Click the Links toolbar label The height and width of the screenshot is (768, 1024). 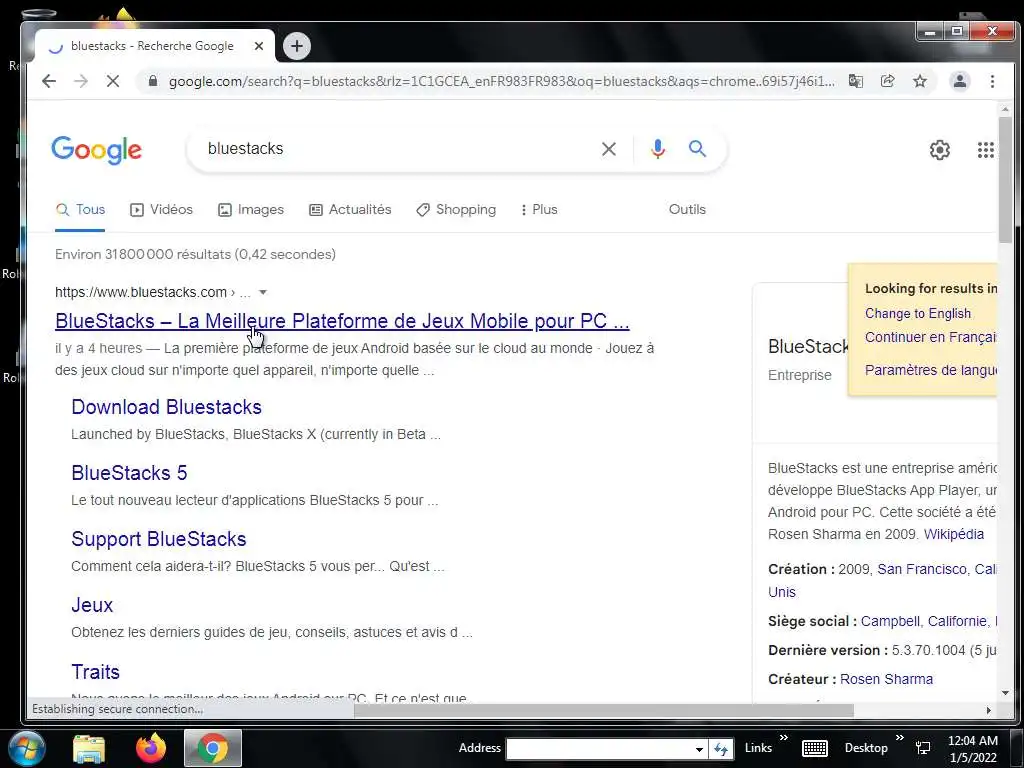(758, 748)
